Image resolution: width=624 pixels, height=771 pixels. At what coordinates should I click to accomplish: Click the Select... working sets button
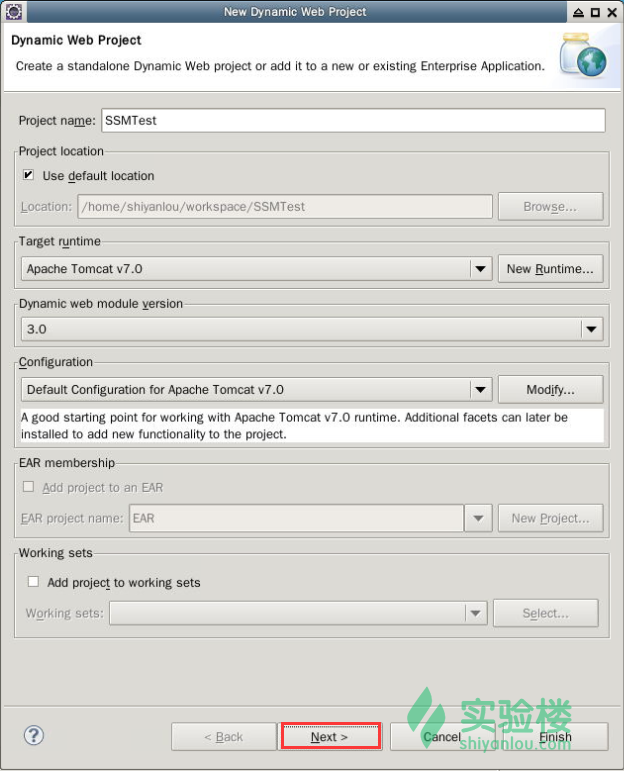(x=546, y=613)
